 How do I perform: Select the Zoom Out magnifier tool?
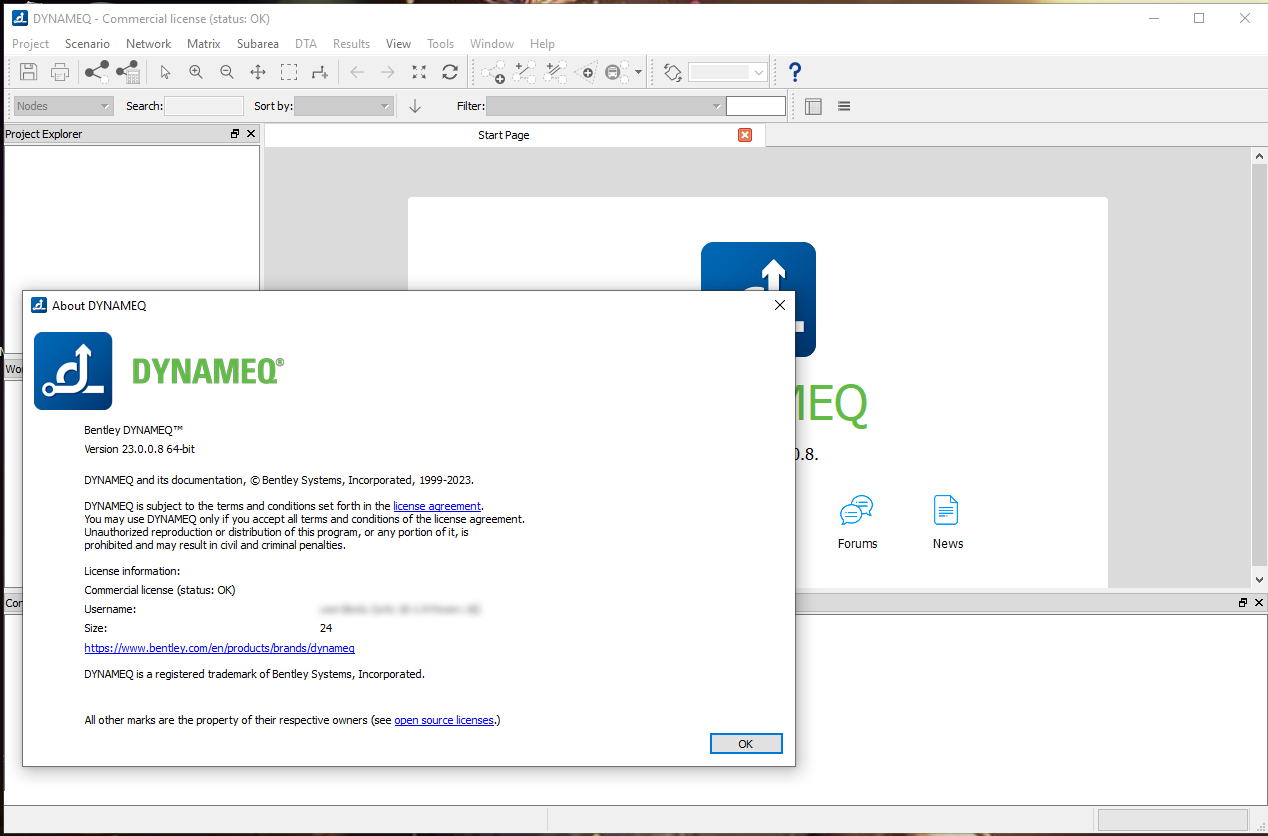pos(227,72)
